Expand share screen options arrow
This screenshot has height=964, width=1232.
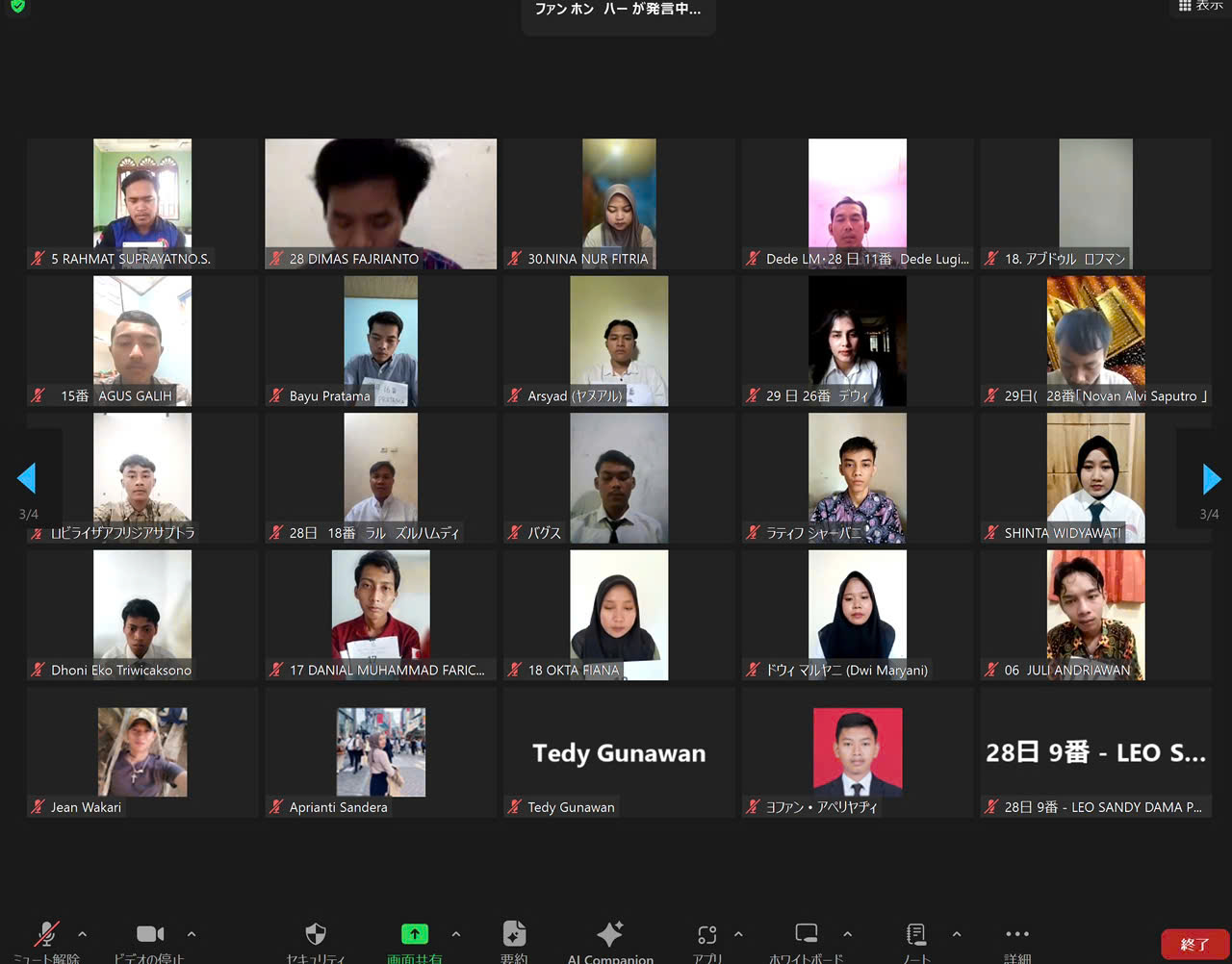tap(456, 934)
